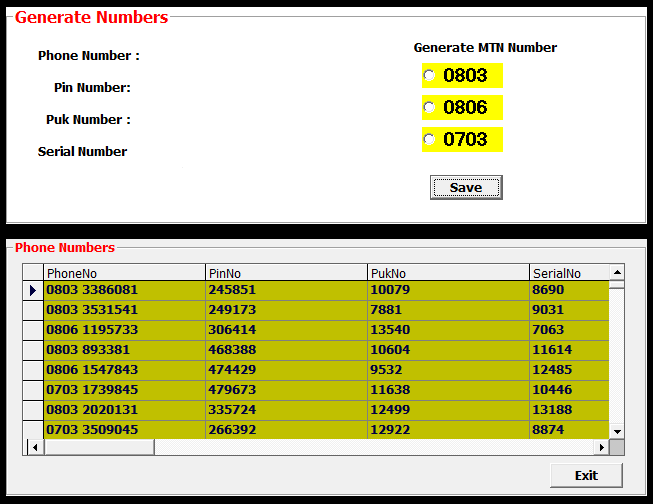Click PukNo cell 10079
Screen dimensions: 653x504
[449, 290]
